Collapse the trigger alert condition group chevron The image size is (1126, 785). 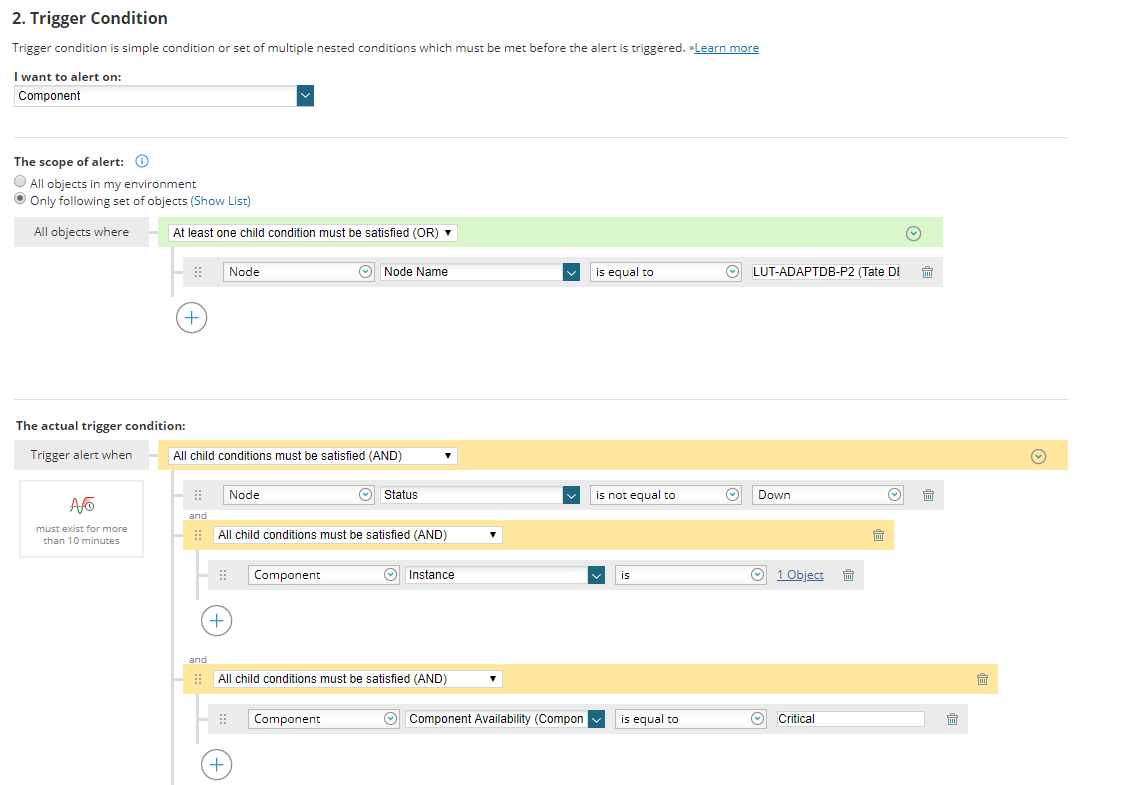[1038, 456]
